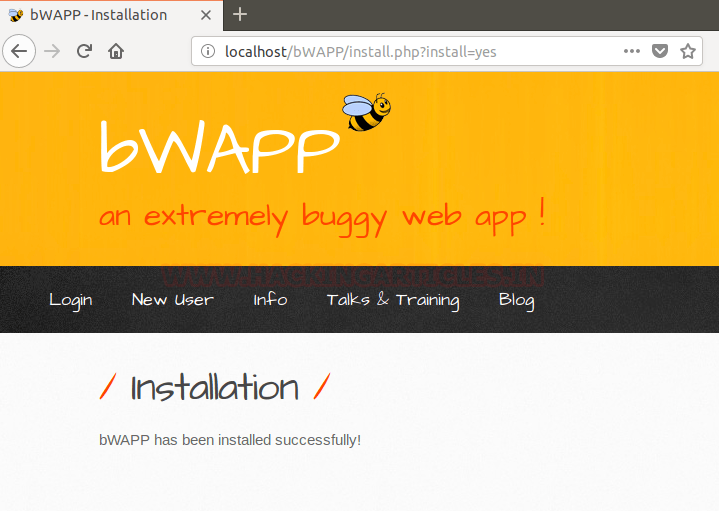This screenshot has height=511, width=719.
Task: Reload the bWAPP installation page
Action: pyautogui.click(x=85, y=51)
